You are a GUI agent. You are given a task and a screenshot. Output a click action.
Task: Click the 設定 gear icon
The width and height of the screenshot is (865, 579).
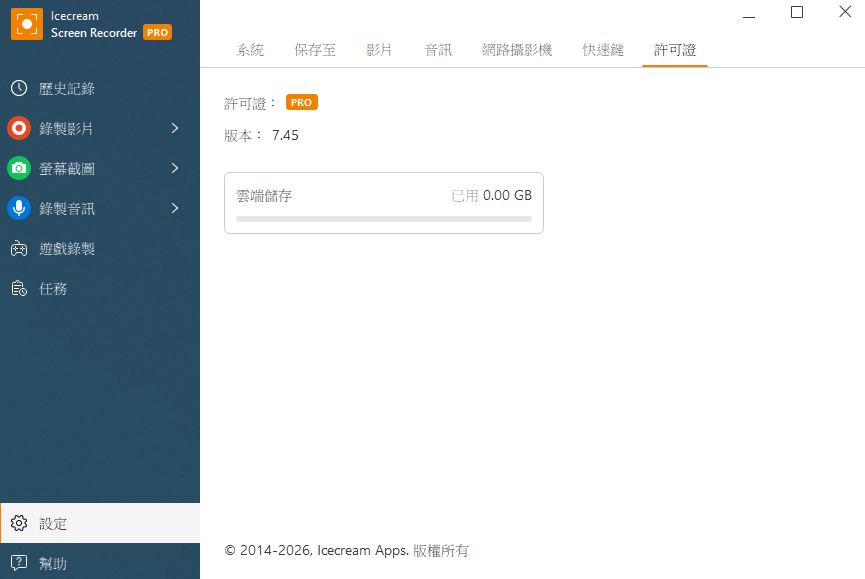click(x=19, y=523)
